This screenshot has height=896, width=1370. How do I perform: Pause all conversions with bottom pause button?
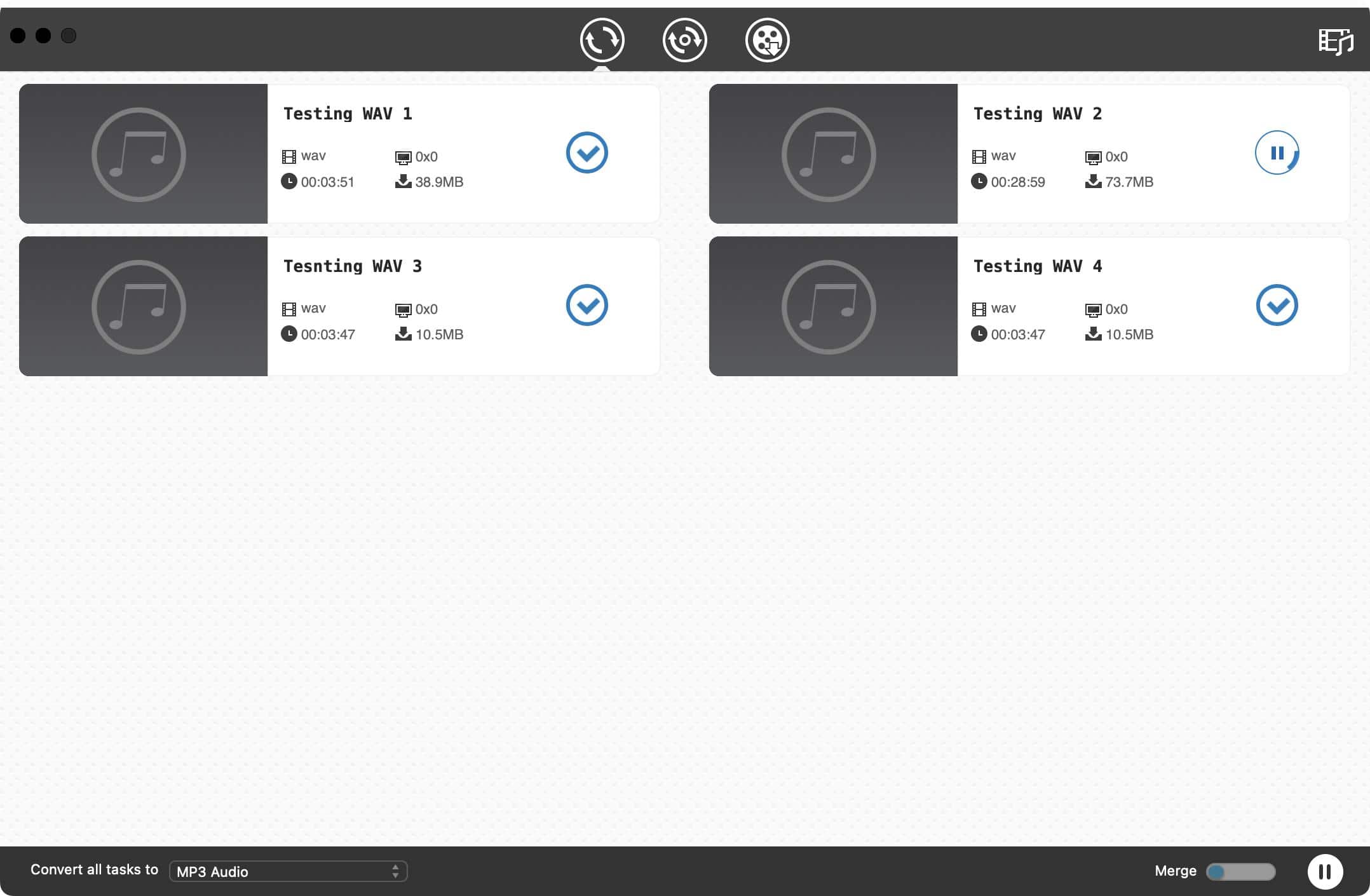tap(1325, 871)
